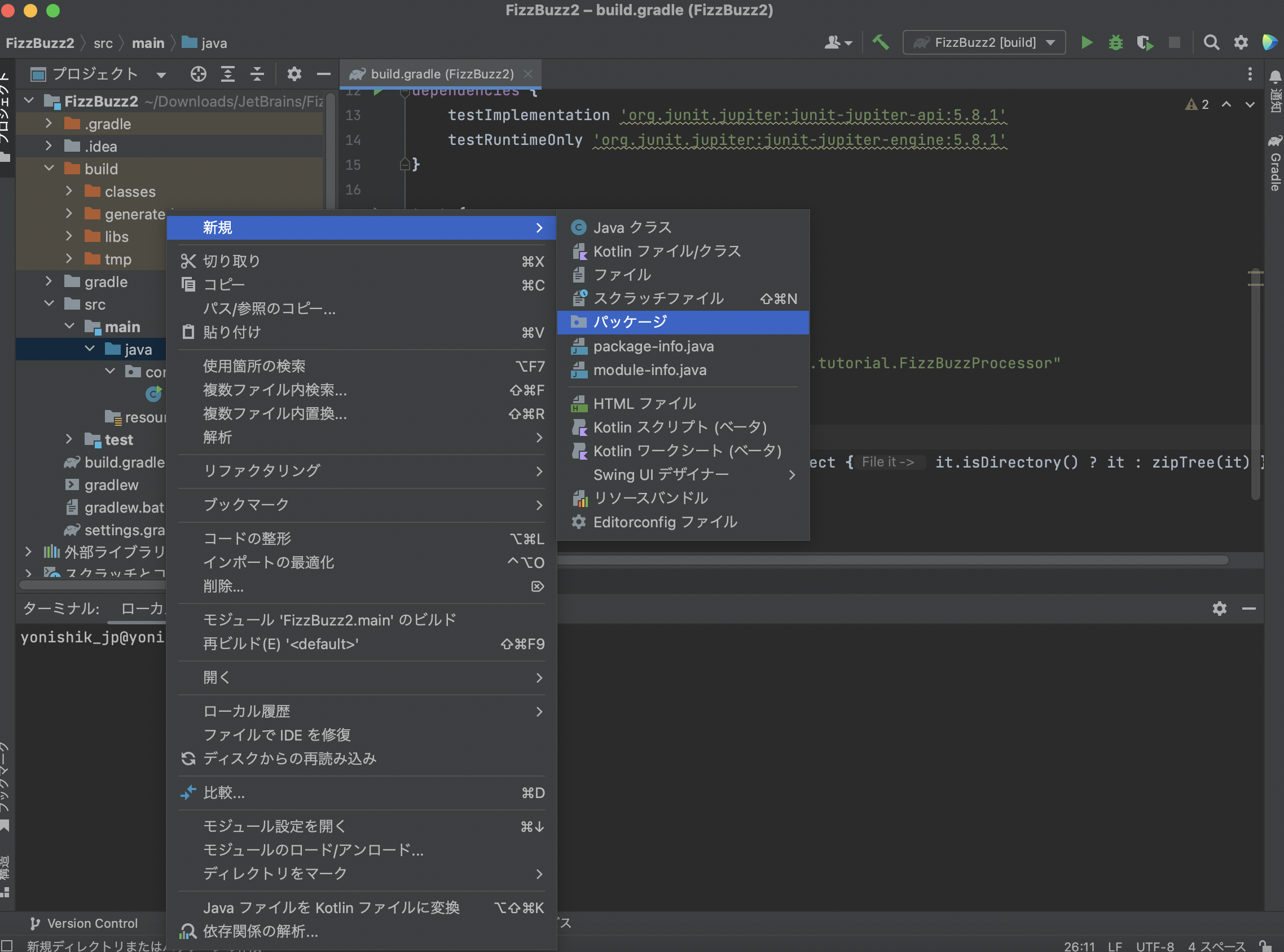Run the FizzBuzz2 [build] configuration
Viewport: 1284px width, 952px height.
coord(1086,42)
